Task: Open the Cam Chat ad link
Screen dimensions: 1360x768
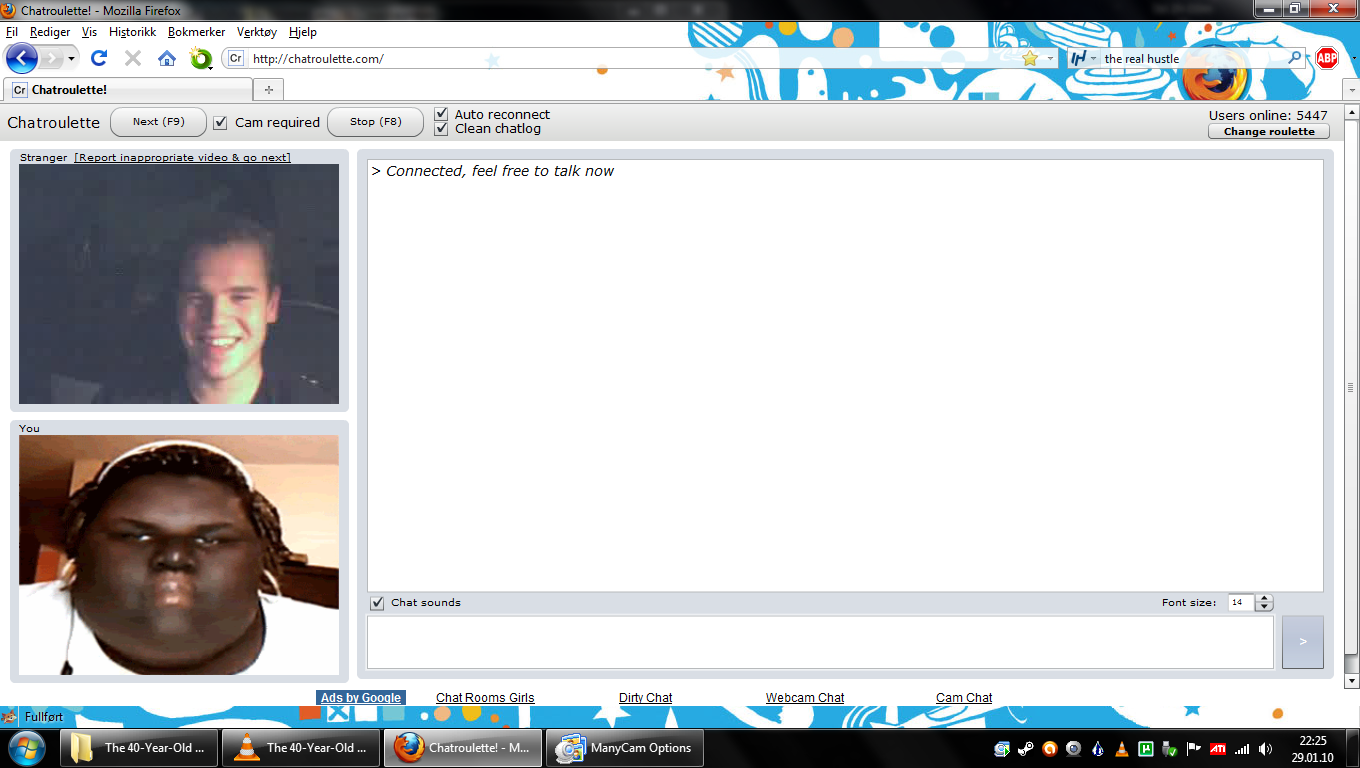Action: 964,698
